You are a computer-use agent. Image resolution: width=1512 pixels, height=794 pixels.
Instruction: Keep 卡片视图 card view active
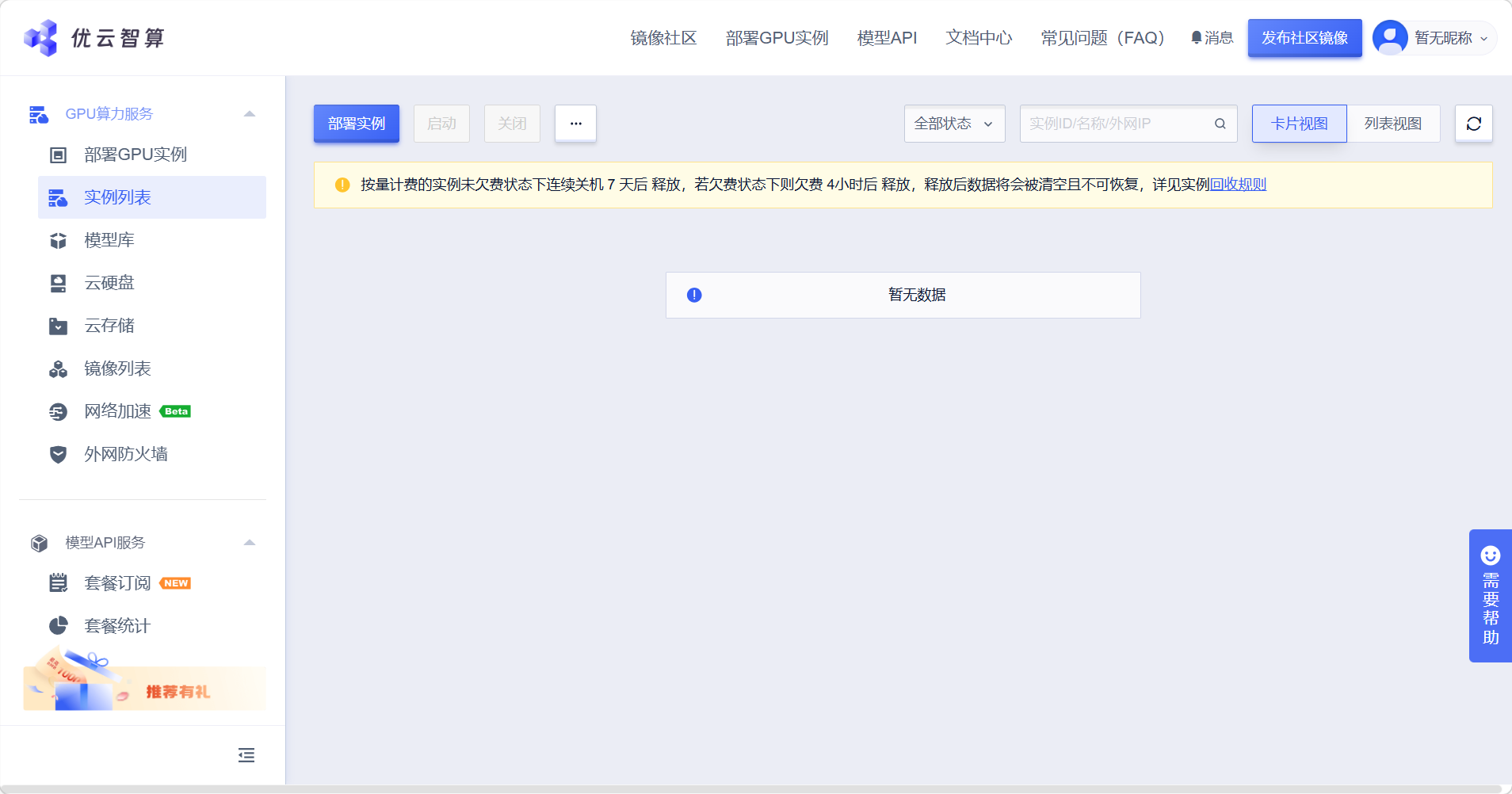[x=1298, y=123]
